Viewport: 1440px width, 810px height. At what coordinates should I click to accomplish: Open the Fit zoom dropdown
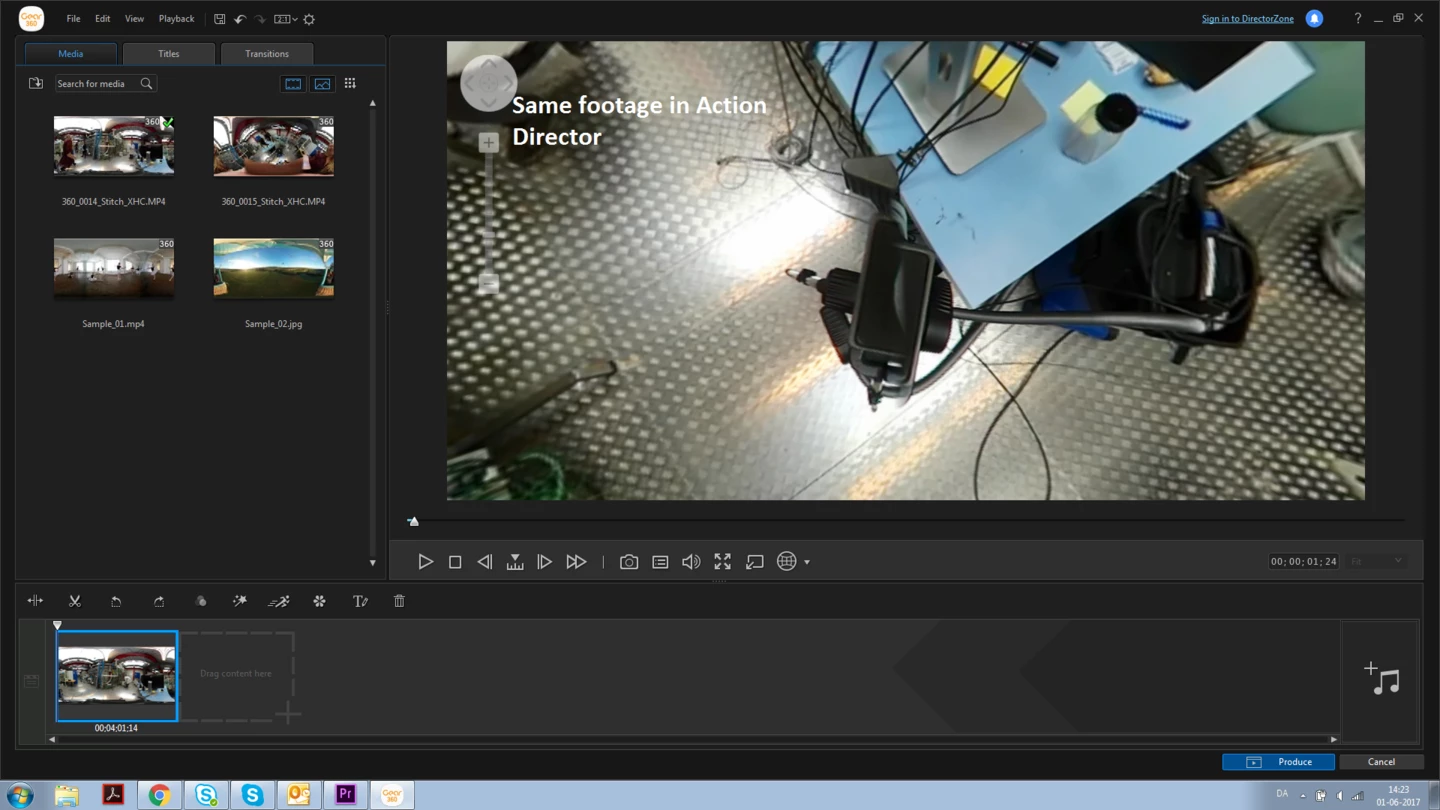(x=1376, y=561)
